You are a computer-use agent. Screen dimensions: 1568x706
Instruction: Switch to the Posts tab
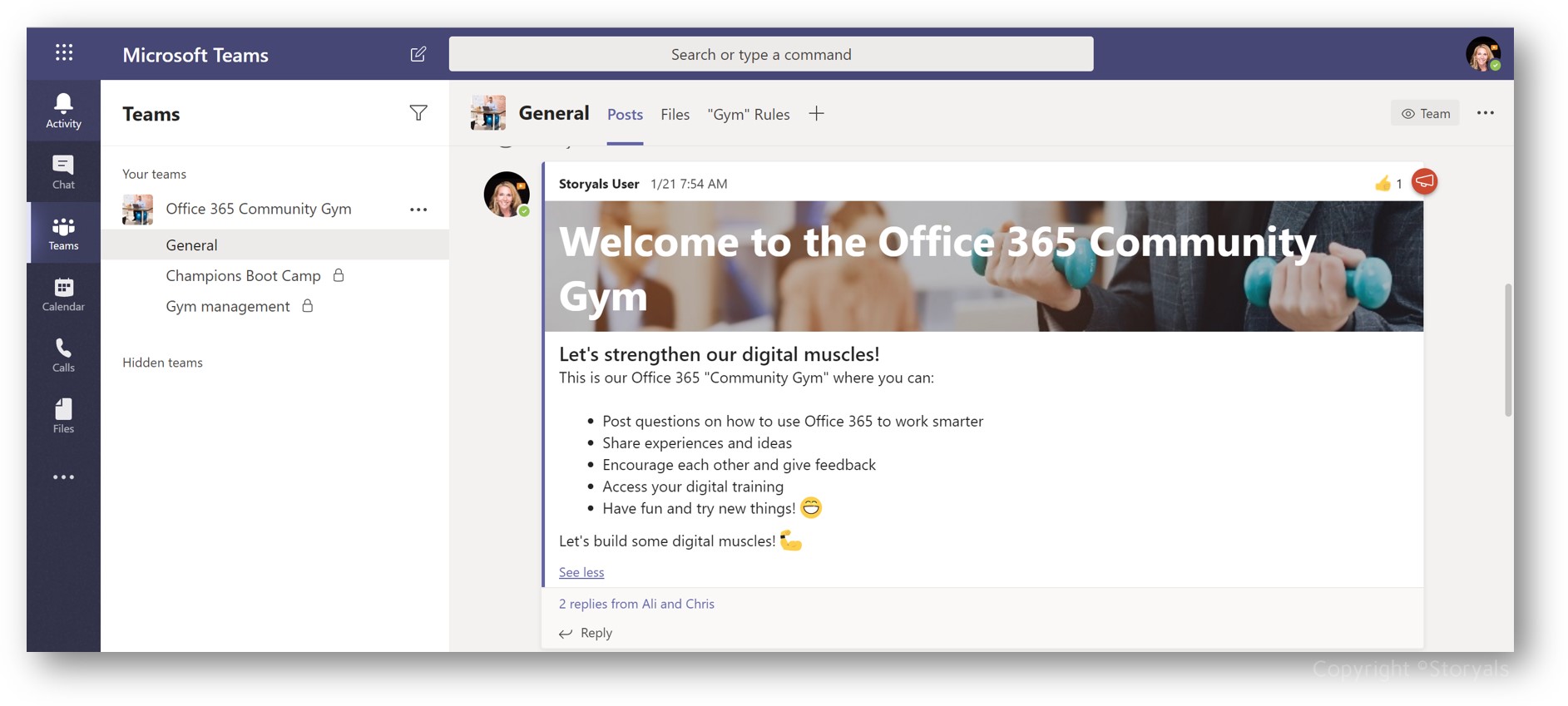pos(625,115)
